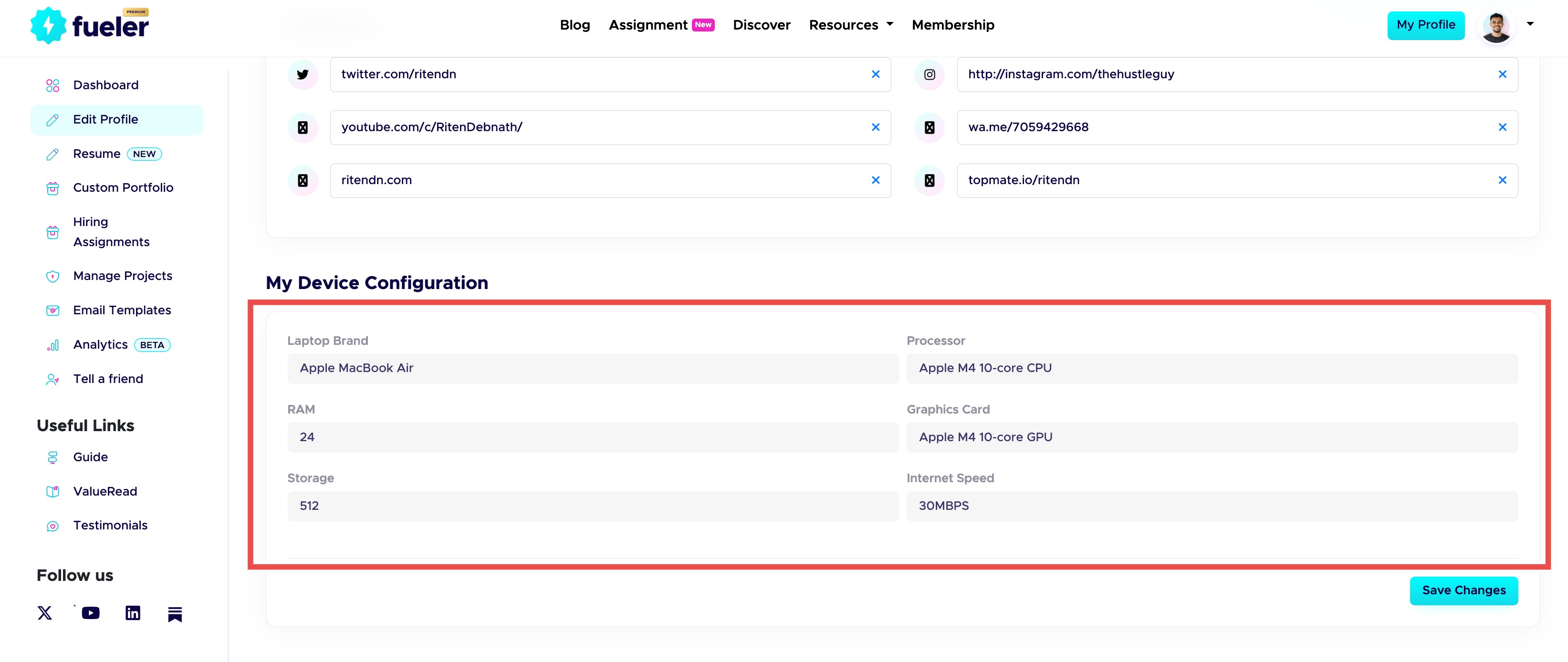Click the Instagram icon

pos(930,74)
